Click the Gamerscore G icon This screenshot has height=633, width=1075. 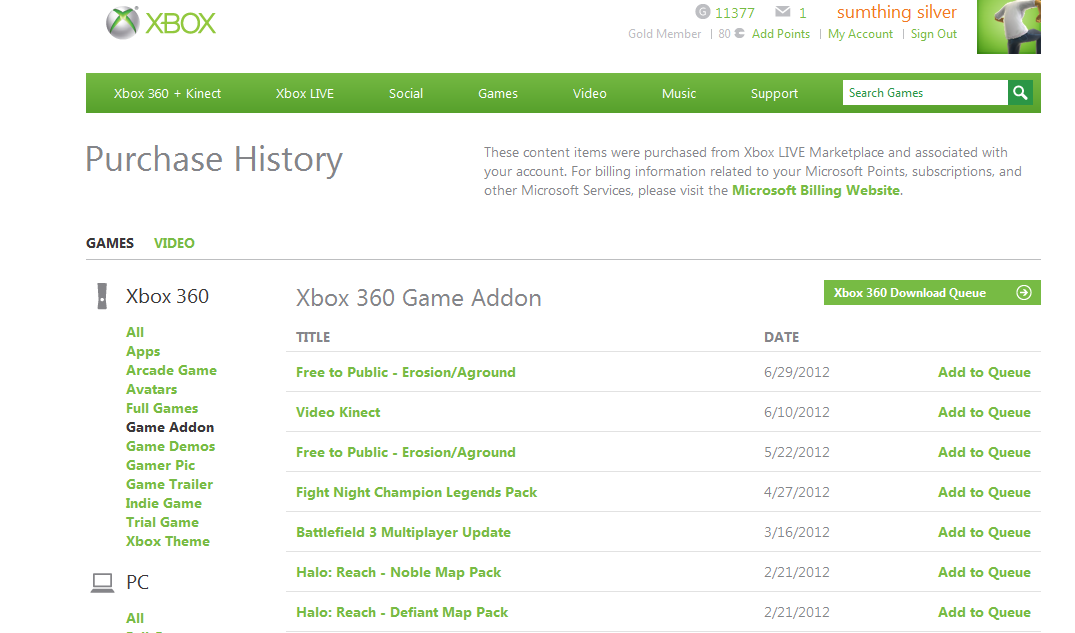click(703, 13)
